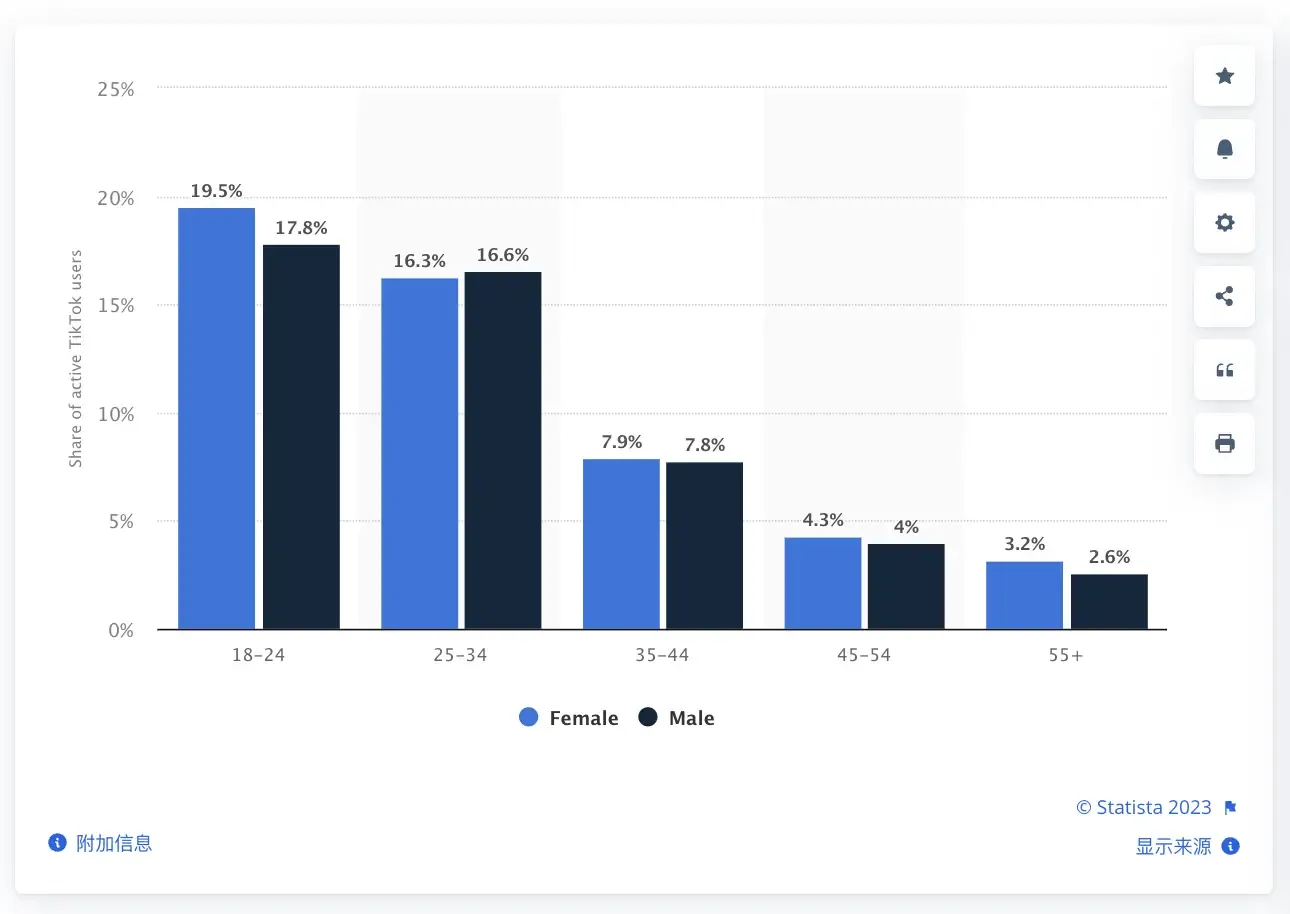The height and width of the screenshot is (914, 1290).
Task: Click the Female 18-24 bar at 19.5%
Action: (x=217, y=419)
